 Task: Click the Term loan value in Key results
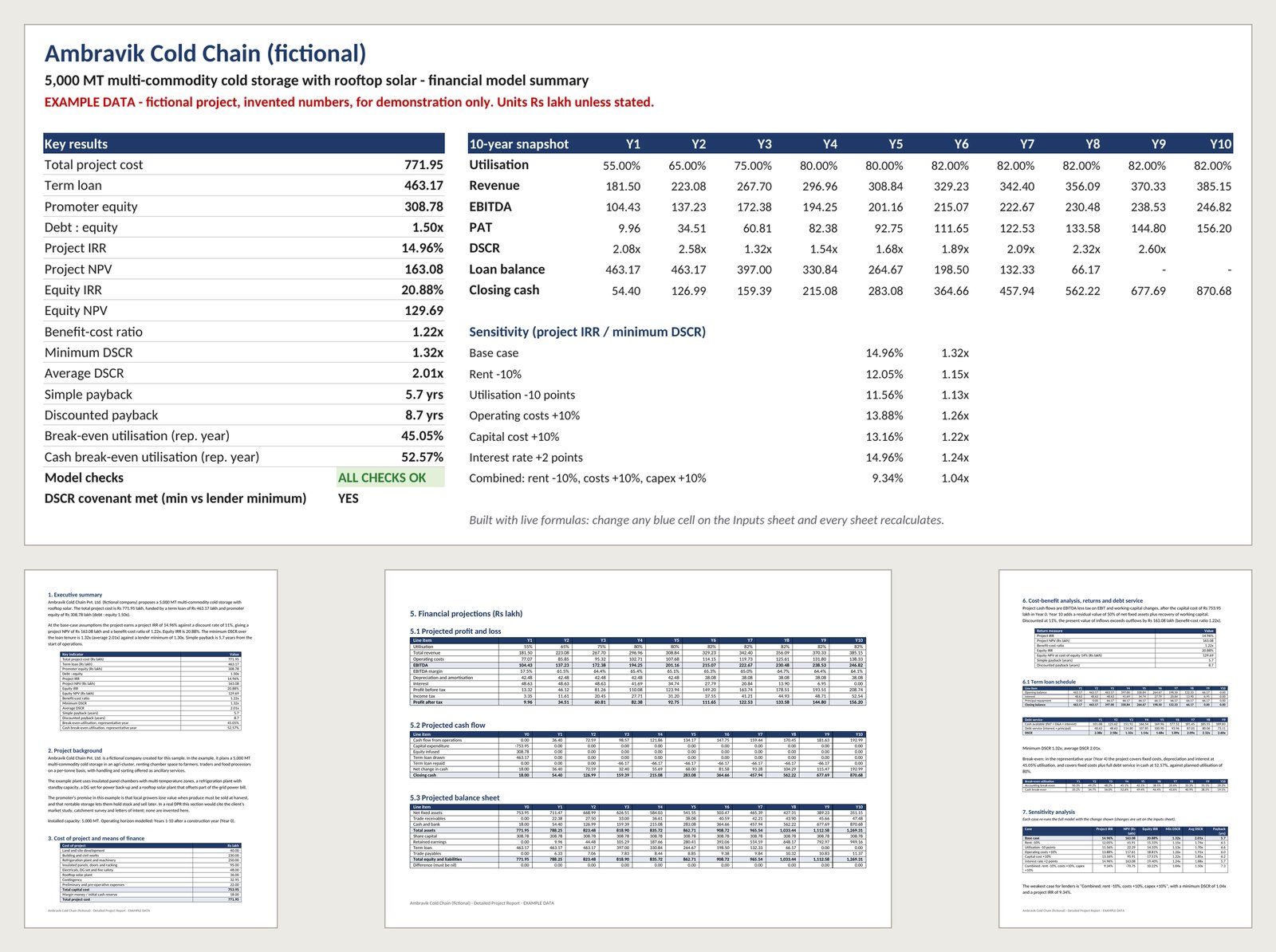pos(423,186)
